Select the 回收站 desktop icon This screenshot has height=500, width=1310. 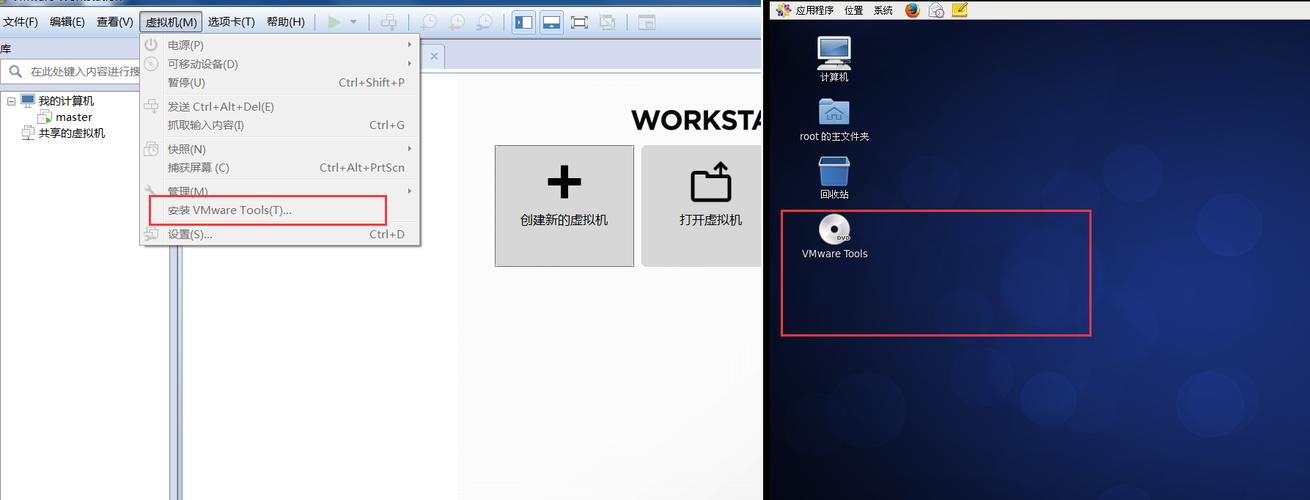click(834, 178)
